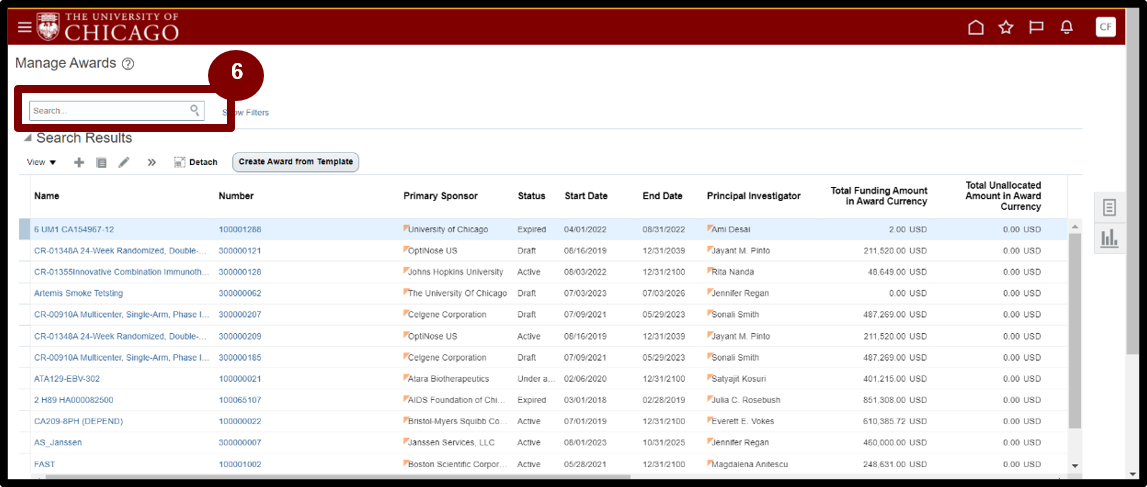1147x487 pixels.
Task: Select Celgene Corporation cell in 300000185 row
Action: [447, 358]
